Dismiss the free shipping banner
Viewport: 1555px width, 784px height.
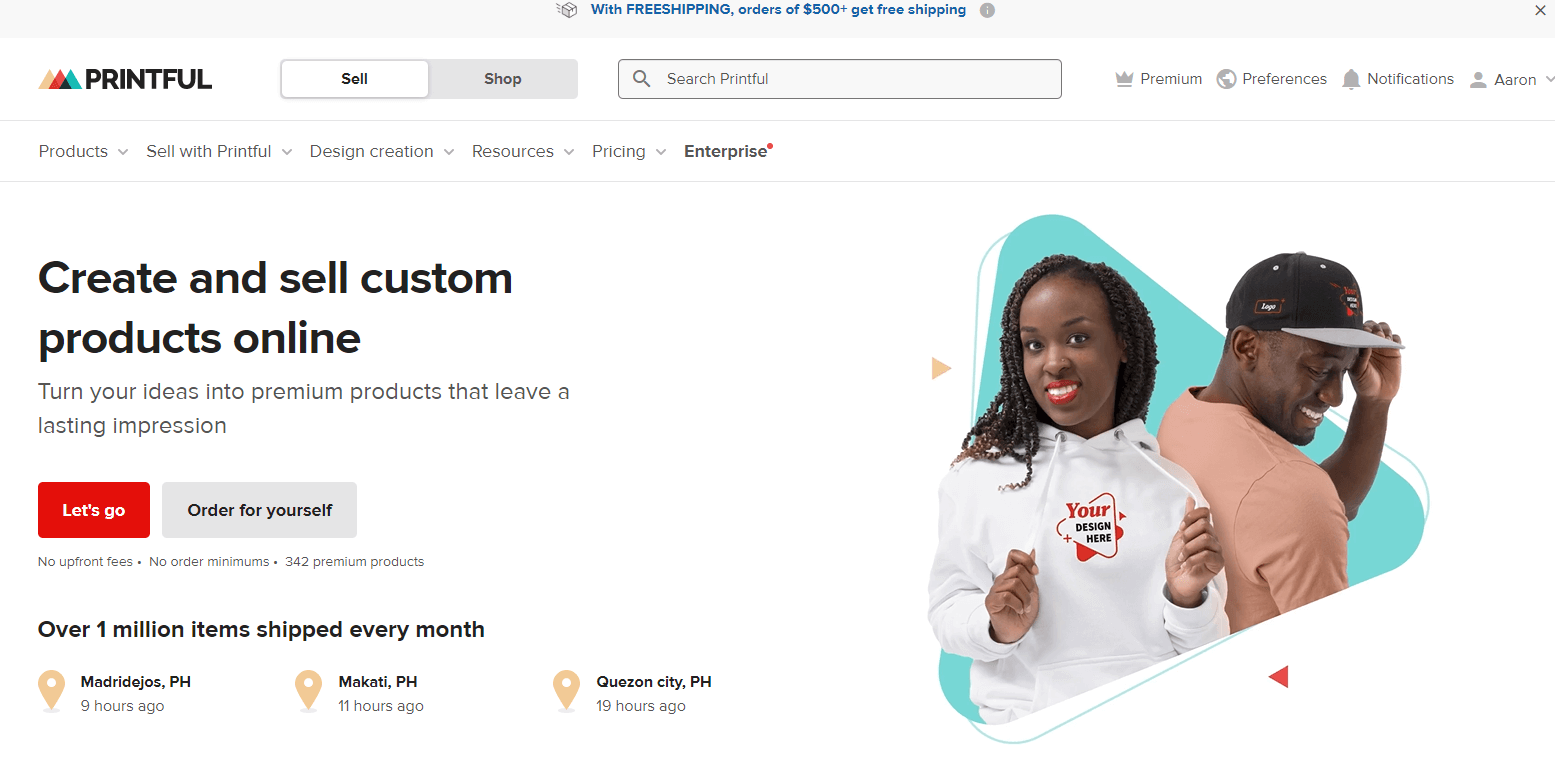(1540, 10)
